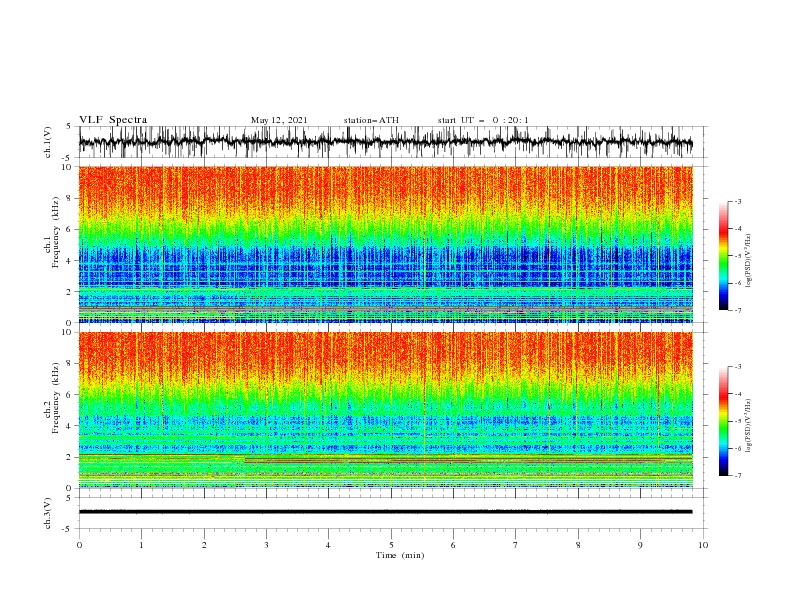
Task: Click the ch.2 "Frequency (kHz)" axis label
Action: point(56,398)
